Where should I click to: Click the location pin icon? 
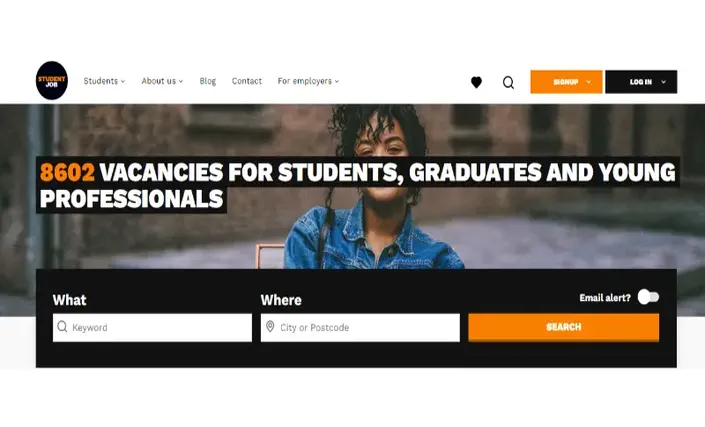tap(270, 326)
